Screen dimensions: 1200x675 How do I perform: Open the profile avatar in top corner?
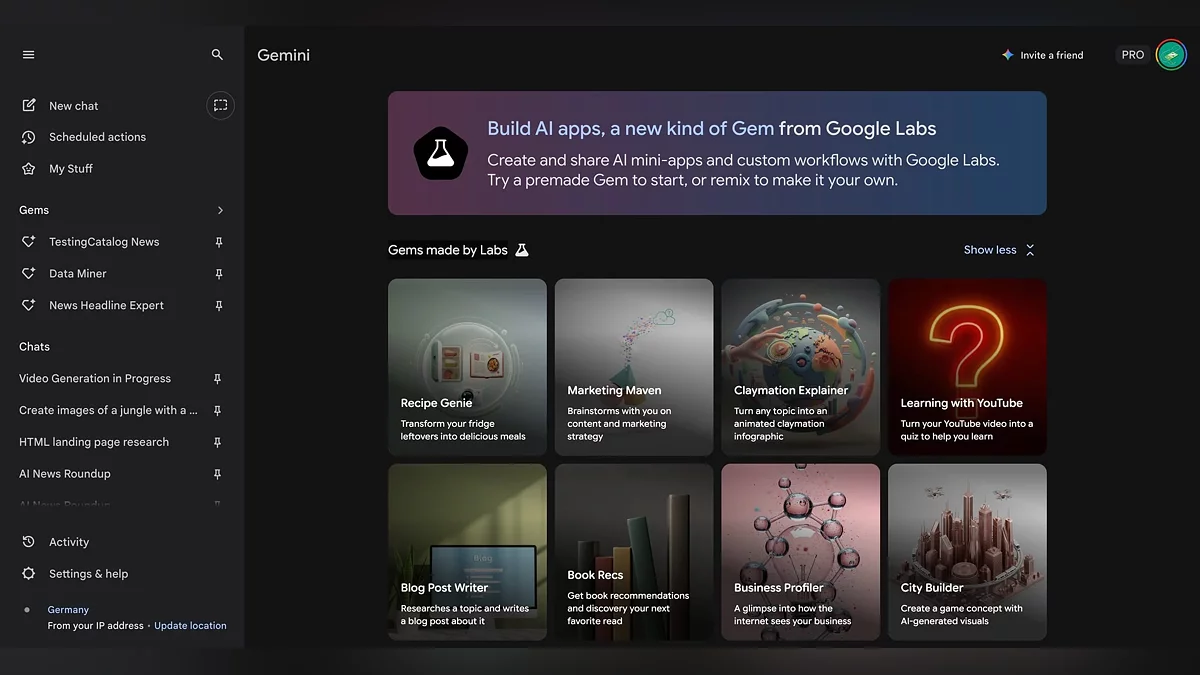pyautogui.click(x=1171, y=55)
